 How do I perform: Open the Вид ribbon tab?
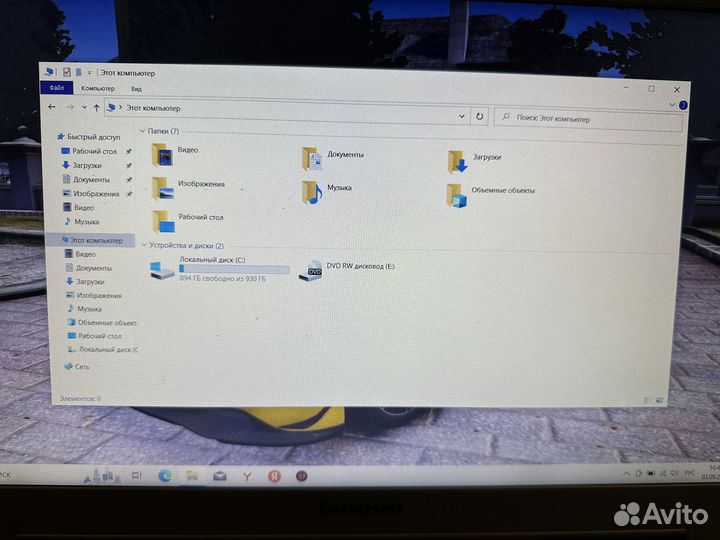click(x=136, y=89)
